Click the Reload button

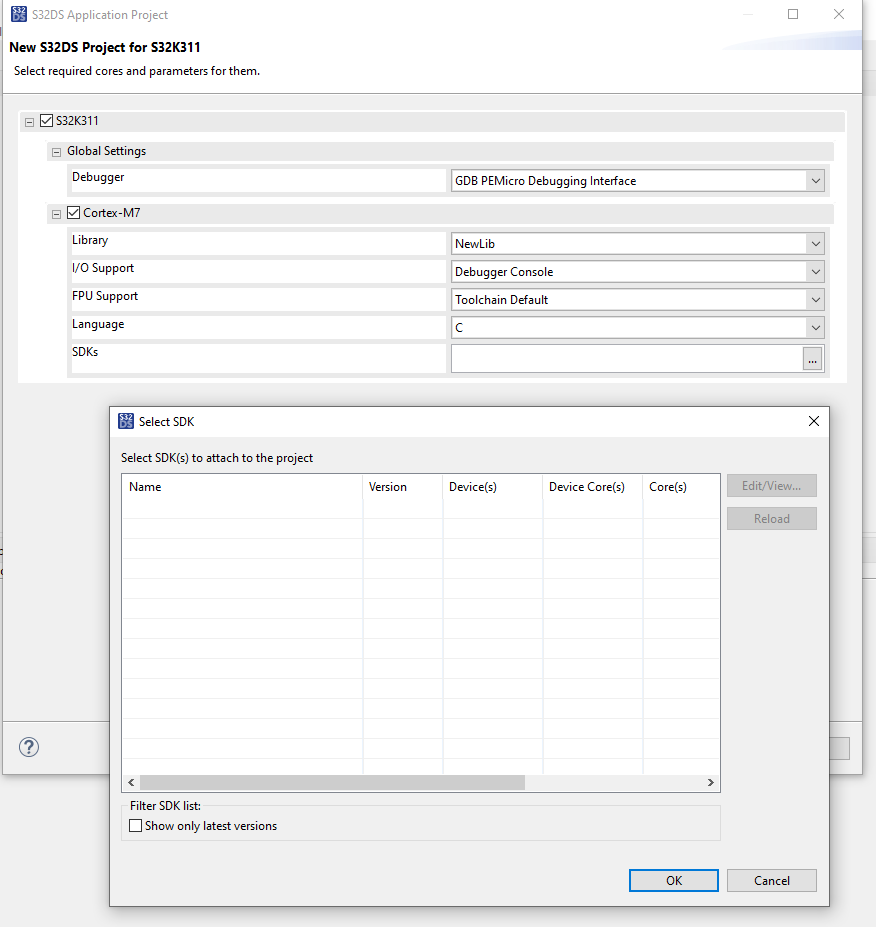pyautogui.click(x=771, y=518)
